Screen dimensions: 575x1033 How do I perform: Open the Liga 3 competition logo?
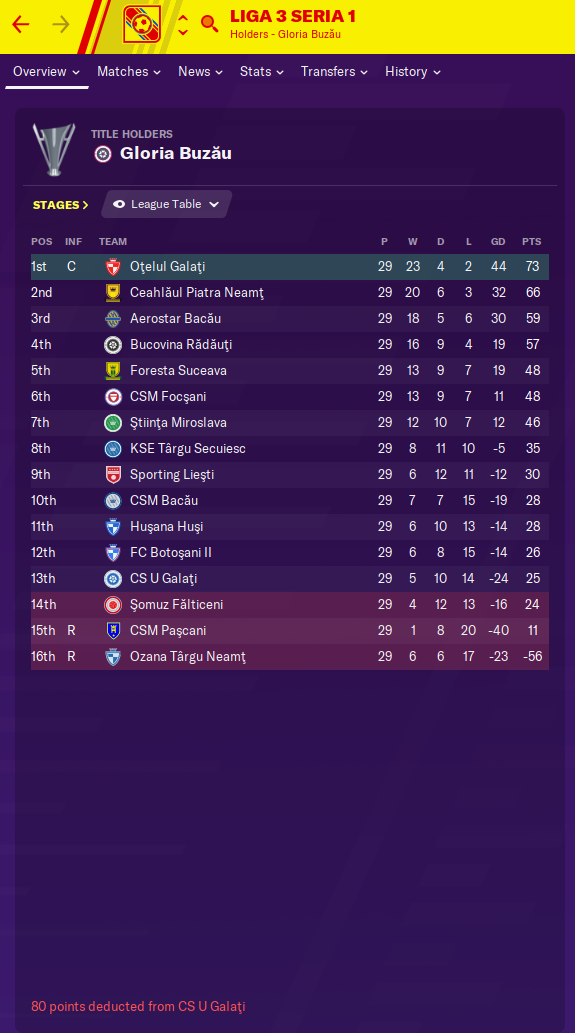point(142,24)
